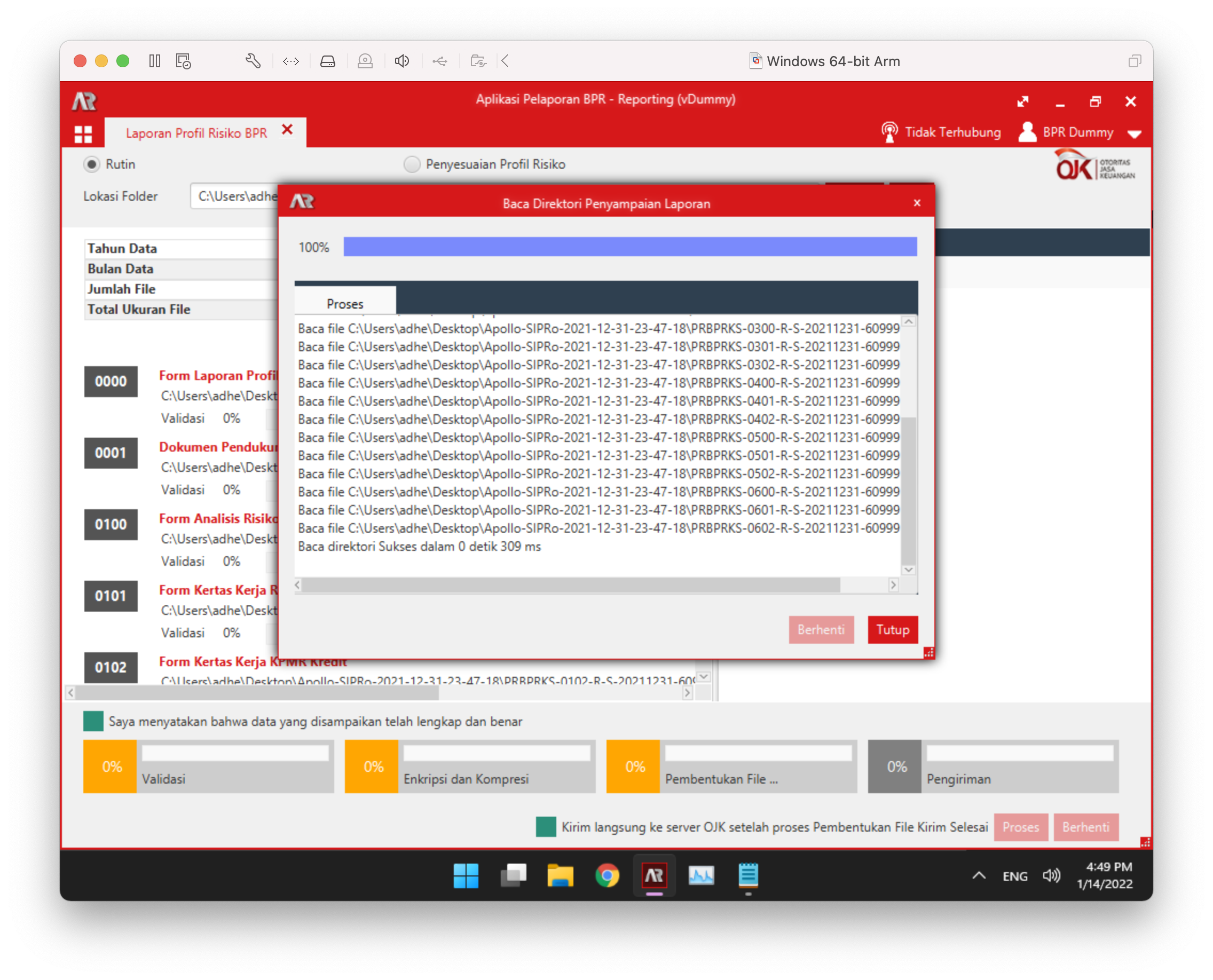This screenshot has height=980, width=1213.
Task: Toggle full-screen expand arrows icon
Action: coord(1023,101)
